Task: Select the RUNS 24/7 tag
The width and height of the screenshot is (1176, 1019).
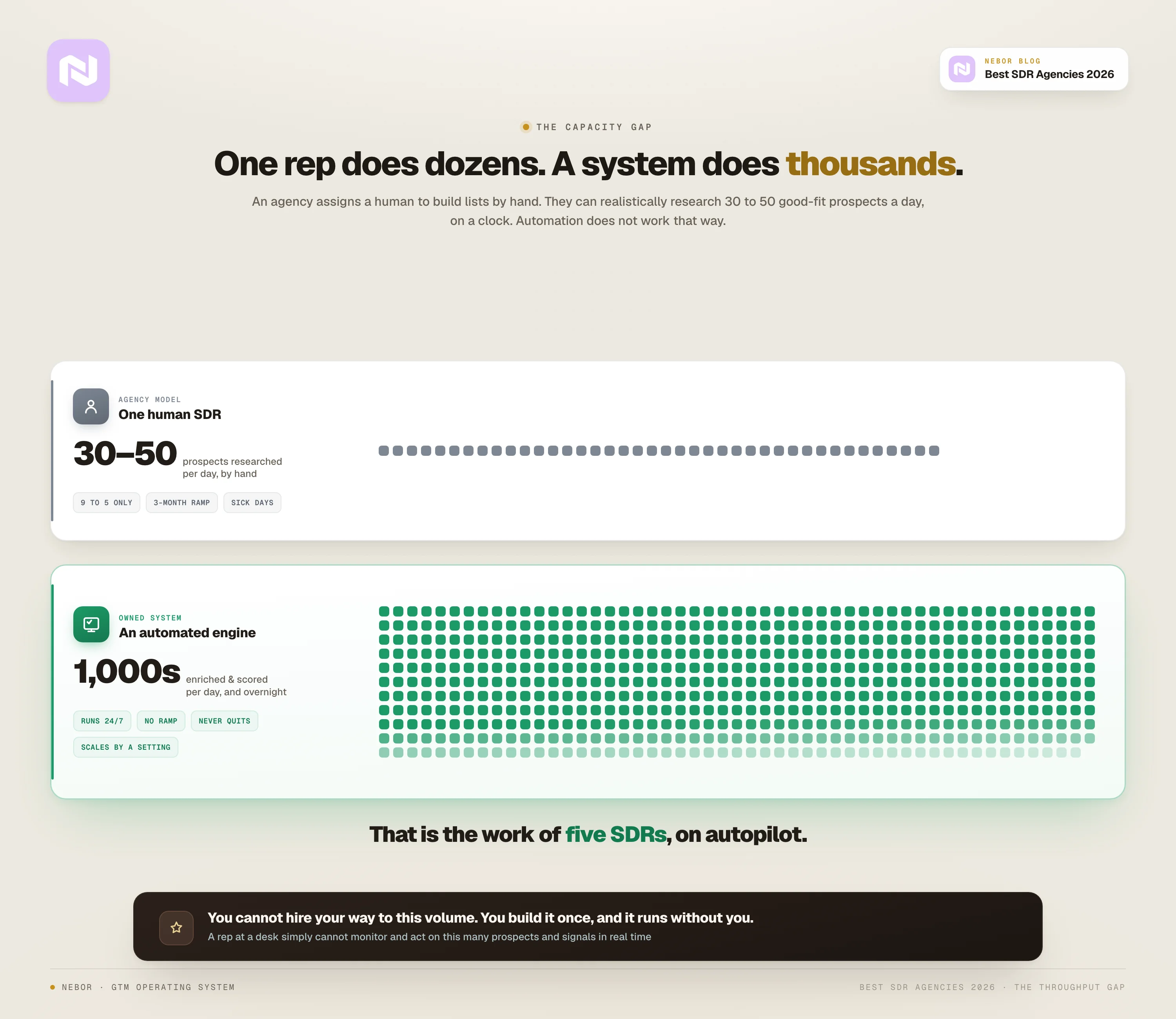Action: coord(102,721)
